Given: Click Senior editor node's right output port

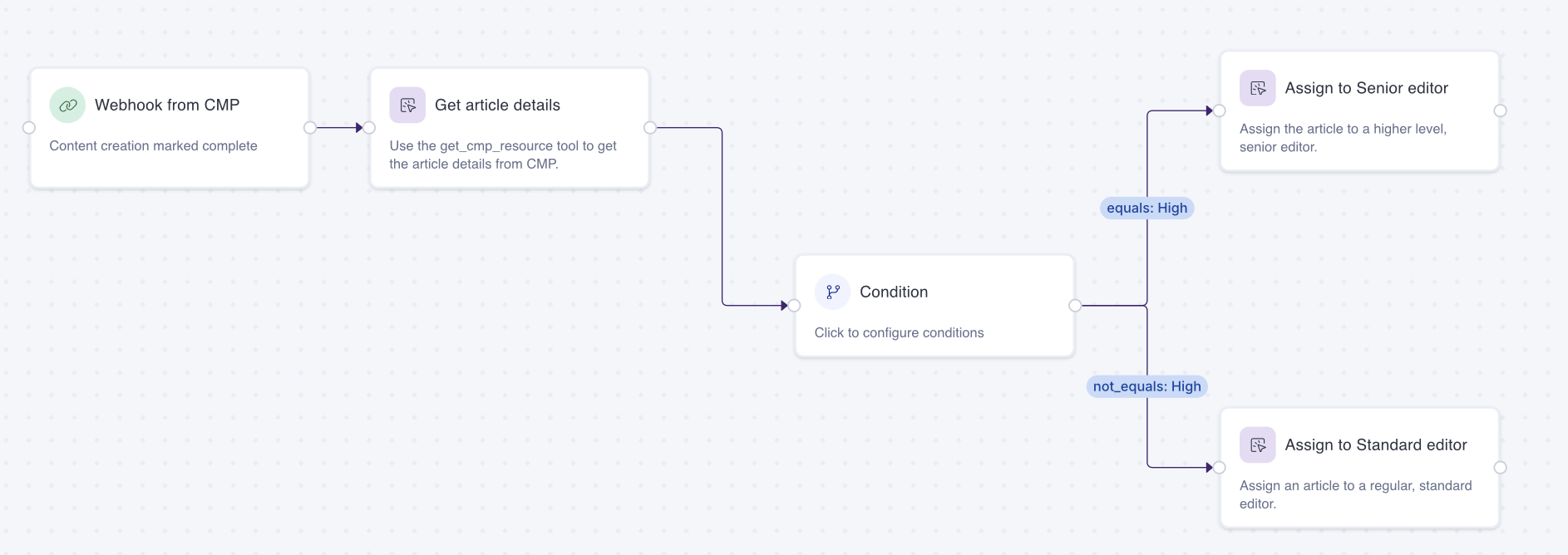Looking at the screenshot, I should [x=1500, y=111].
